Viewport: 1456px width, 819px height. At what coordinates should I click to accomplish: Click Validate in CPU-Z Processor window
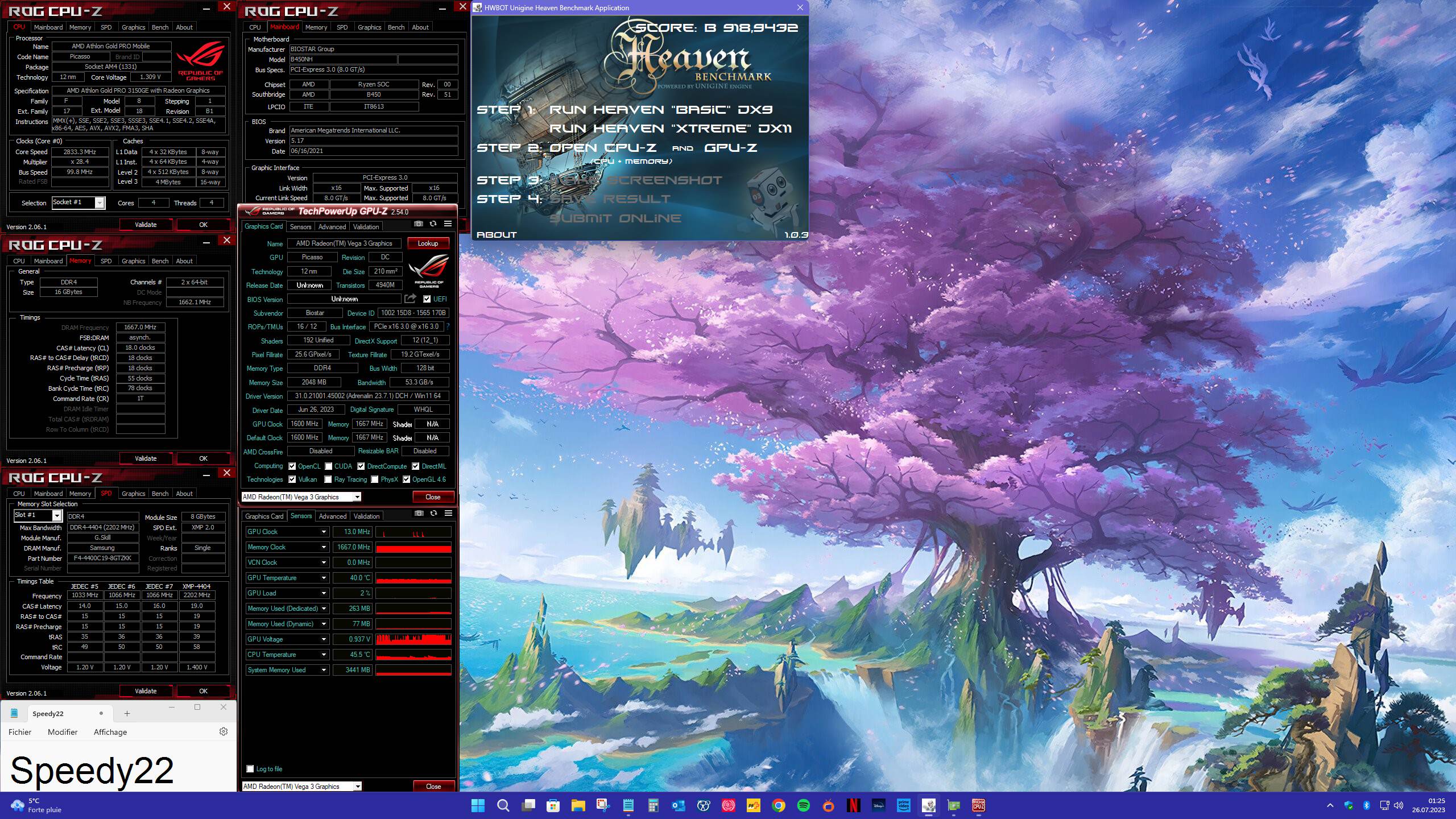coord(146,225)
